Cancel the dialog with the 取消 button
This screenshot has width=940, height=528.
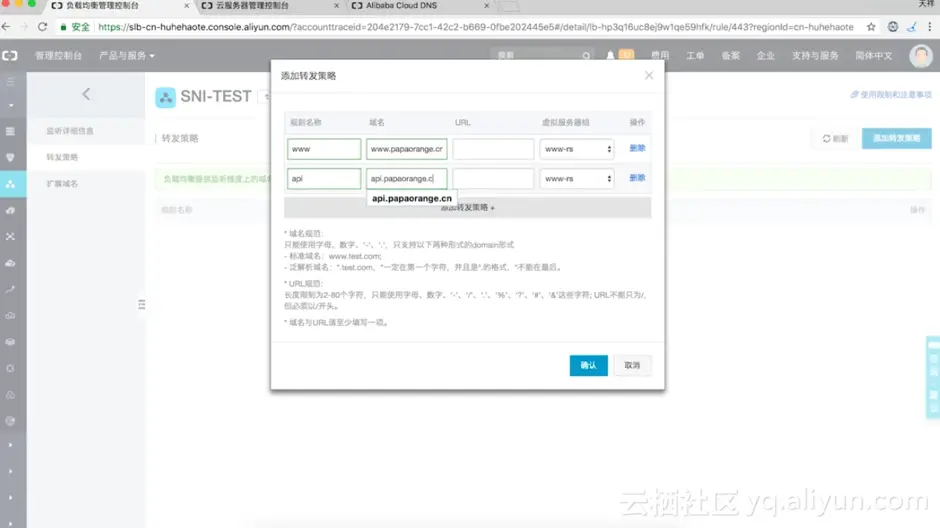[x=632, y=366]
